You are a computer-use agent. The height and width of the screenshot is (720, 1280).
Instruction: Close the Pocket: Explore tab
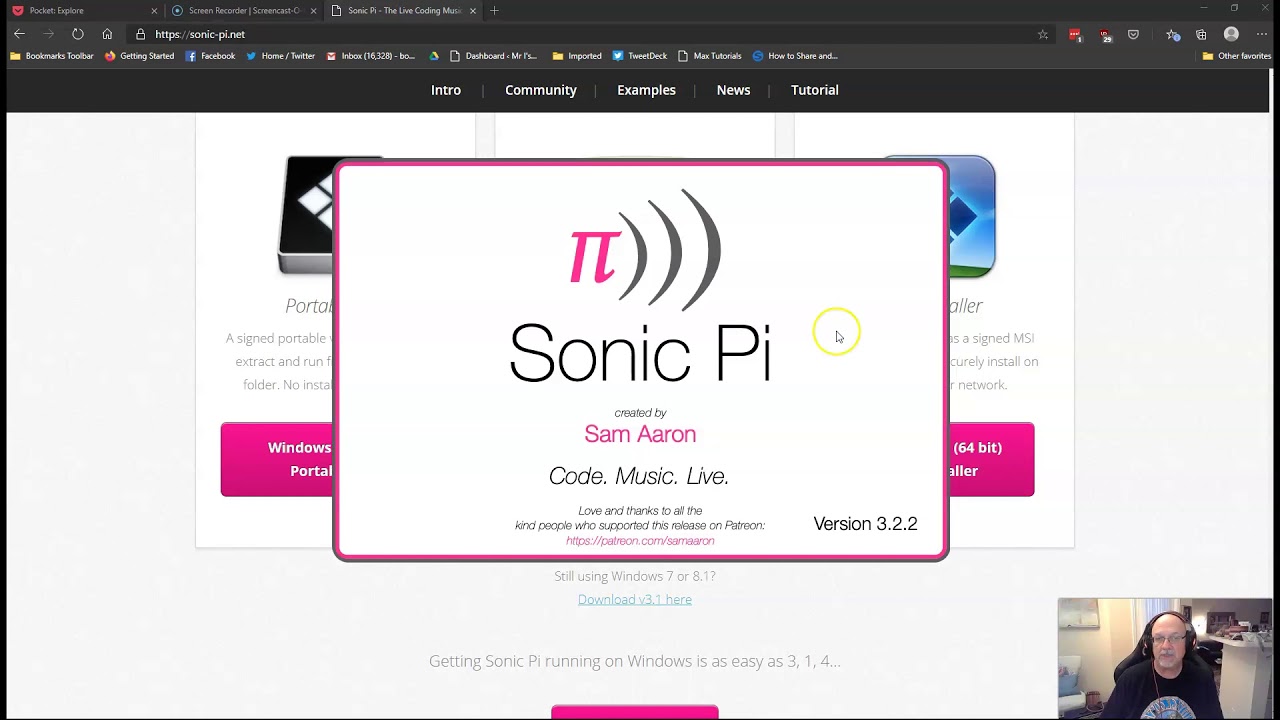click(154, 11)
